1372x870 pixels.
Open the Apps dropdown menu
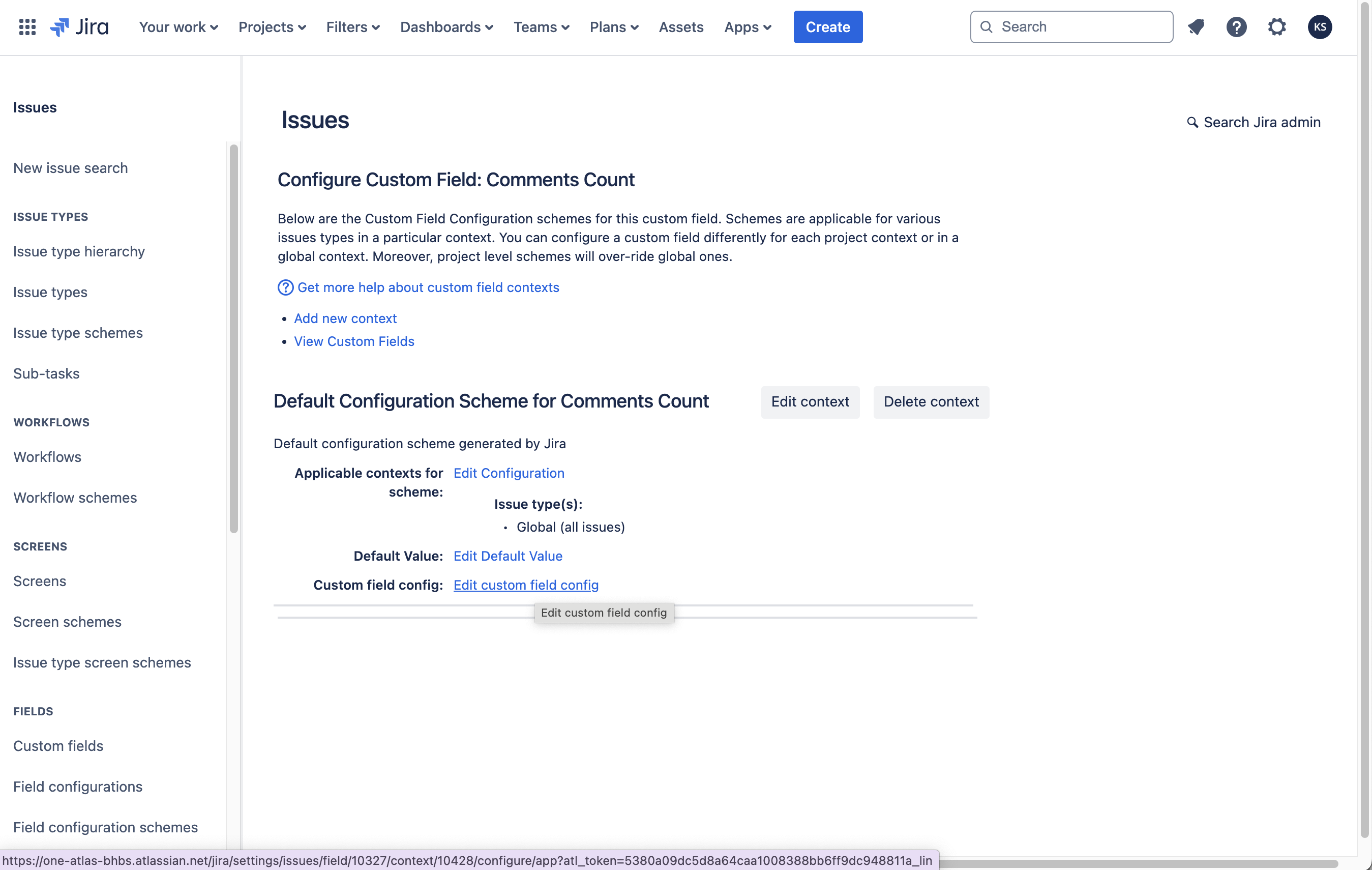pos(748,27)
